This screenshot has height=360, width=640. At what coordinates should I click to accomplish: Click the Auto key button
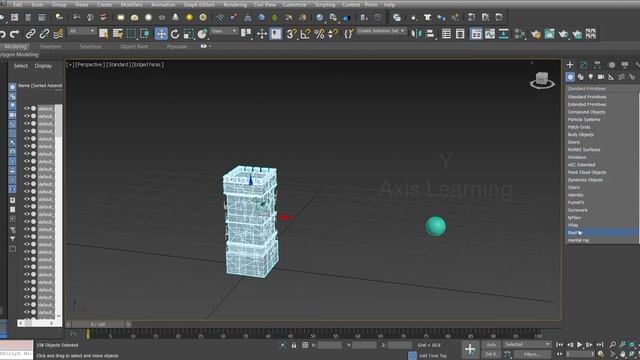click(491, 345)
